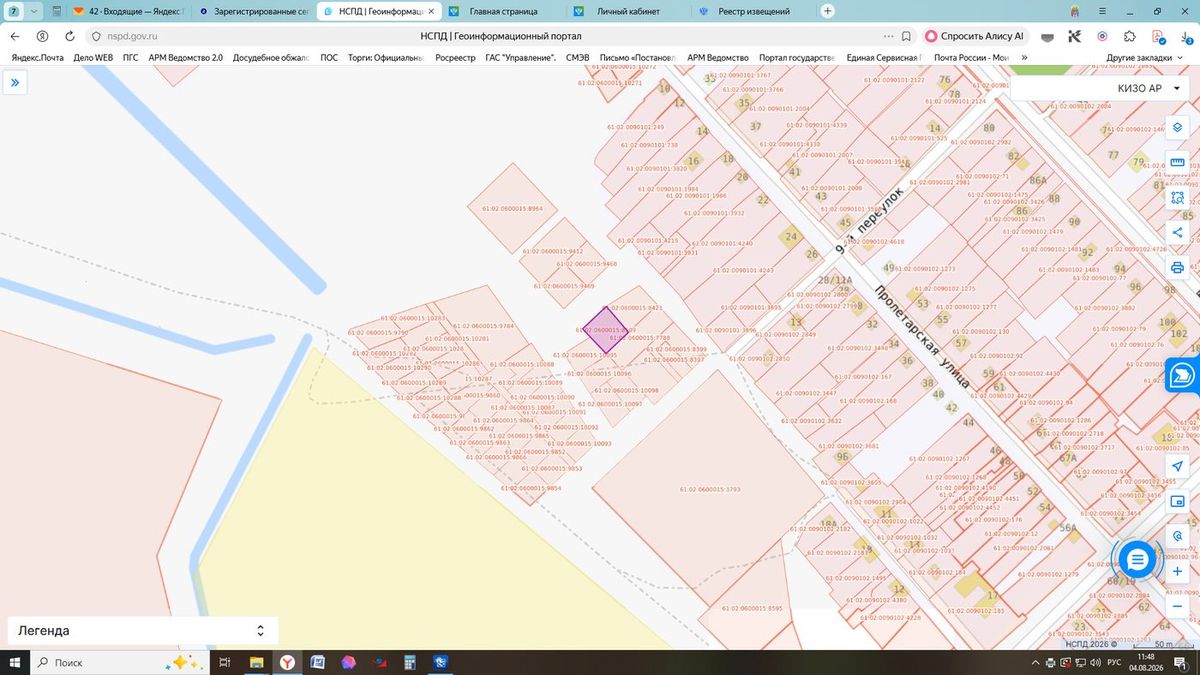Open the map layers panel
The width and height of the screenshot is (1200, 675).
(1177, 128)
